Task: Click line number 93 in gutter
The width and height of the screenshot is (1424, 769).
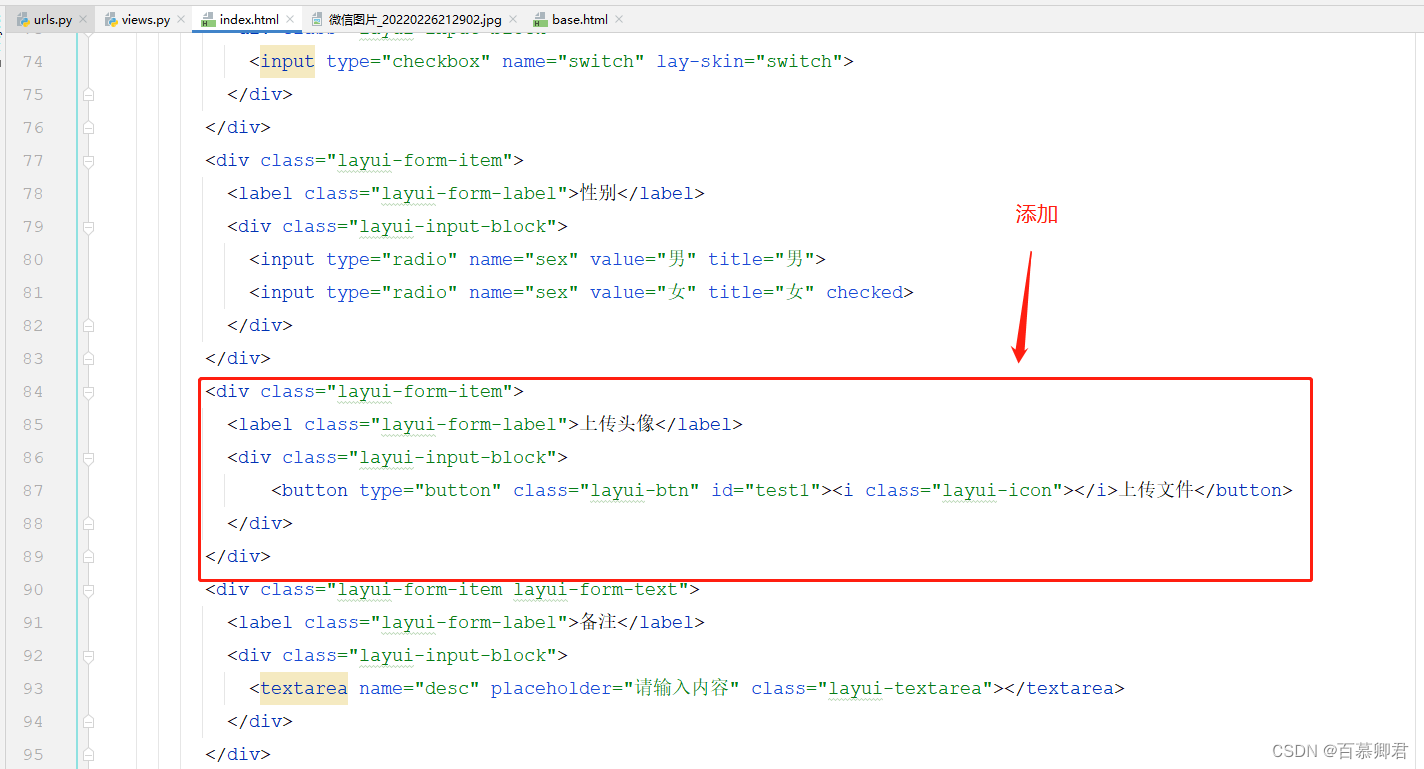Action: 33,689
